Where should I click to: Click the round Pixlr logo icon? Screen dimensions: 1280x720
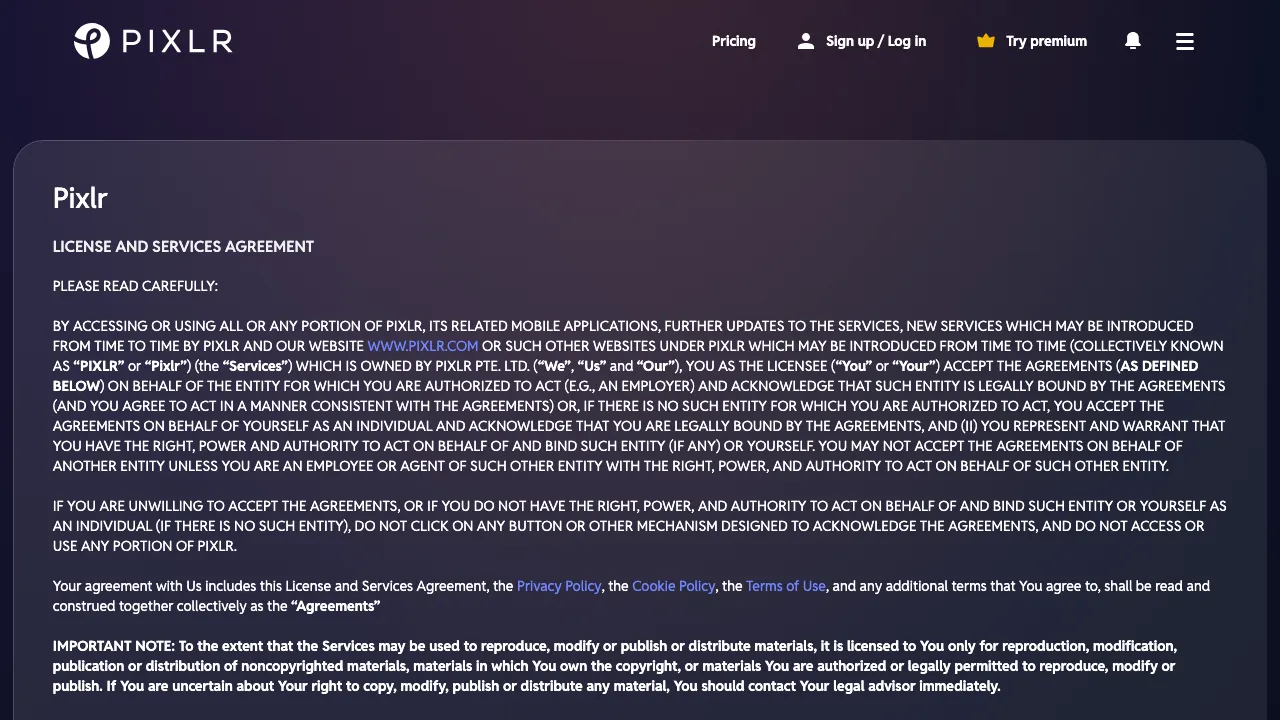pos(92,41)
